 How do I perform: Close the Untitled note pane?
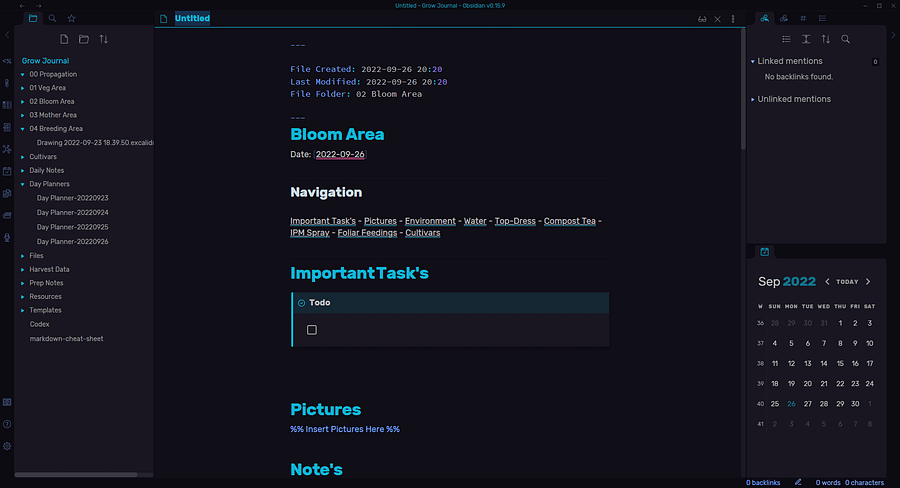click(x=717, y=19)
